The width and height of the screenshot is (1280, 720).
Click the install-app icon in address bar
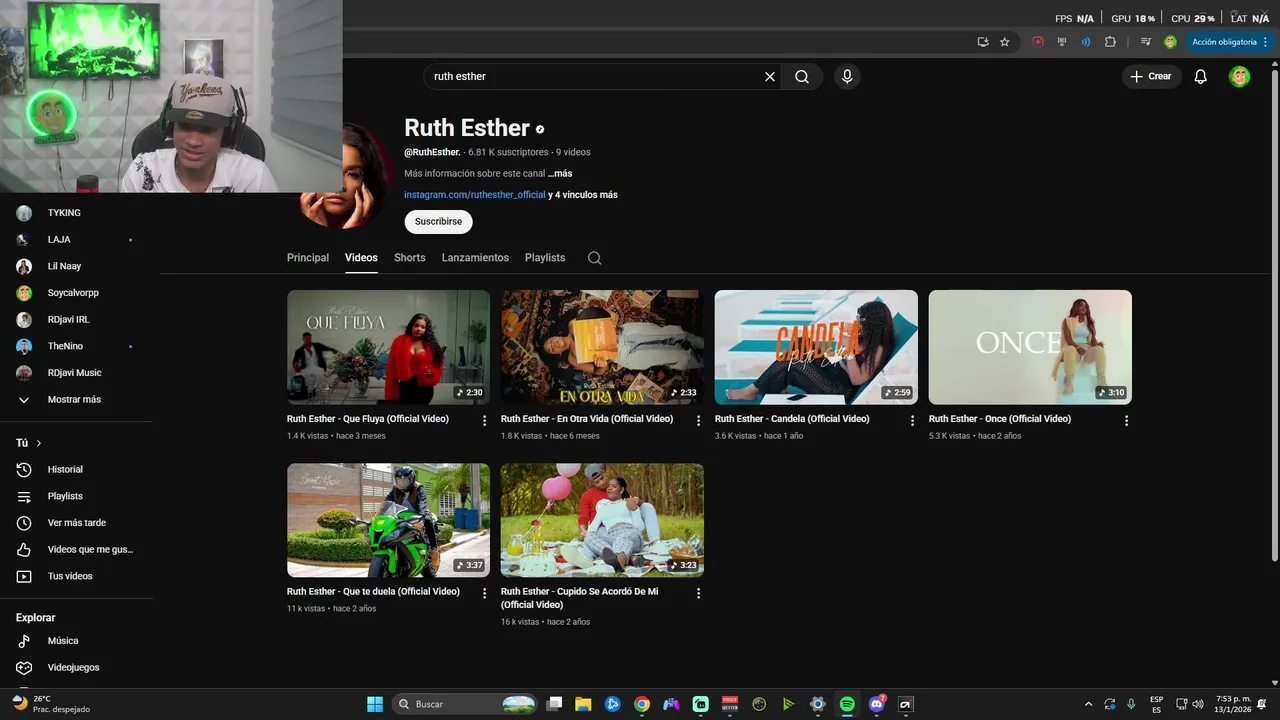point(983,42)
